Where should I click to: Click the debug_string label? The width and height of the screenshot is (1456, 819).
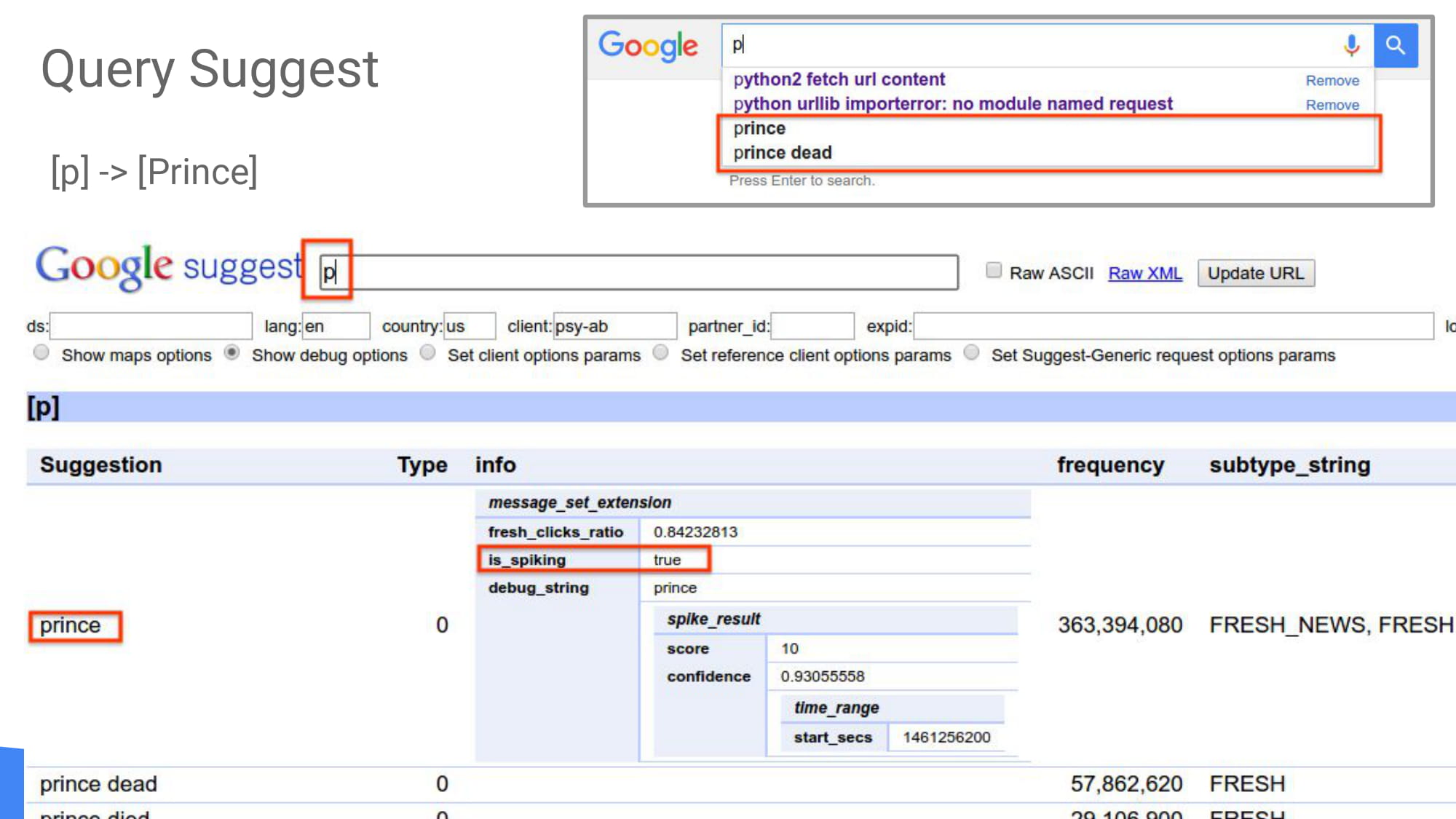click(539, 588)
